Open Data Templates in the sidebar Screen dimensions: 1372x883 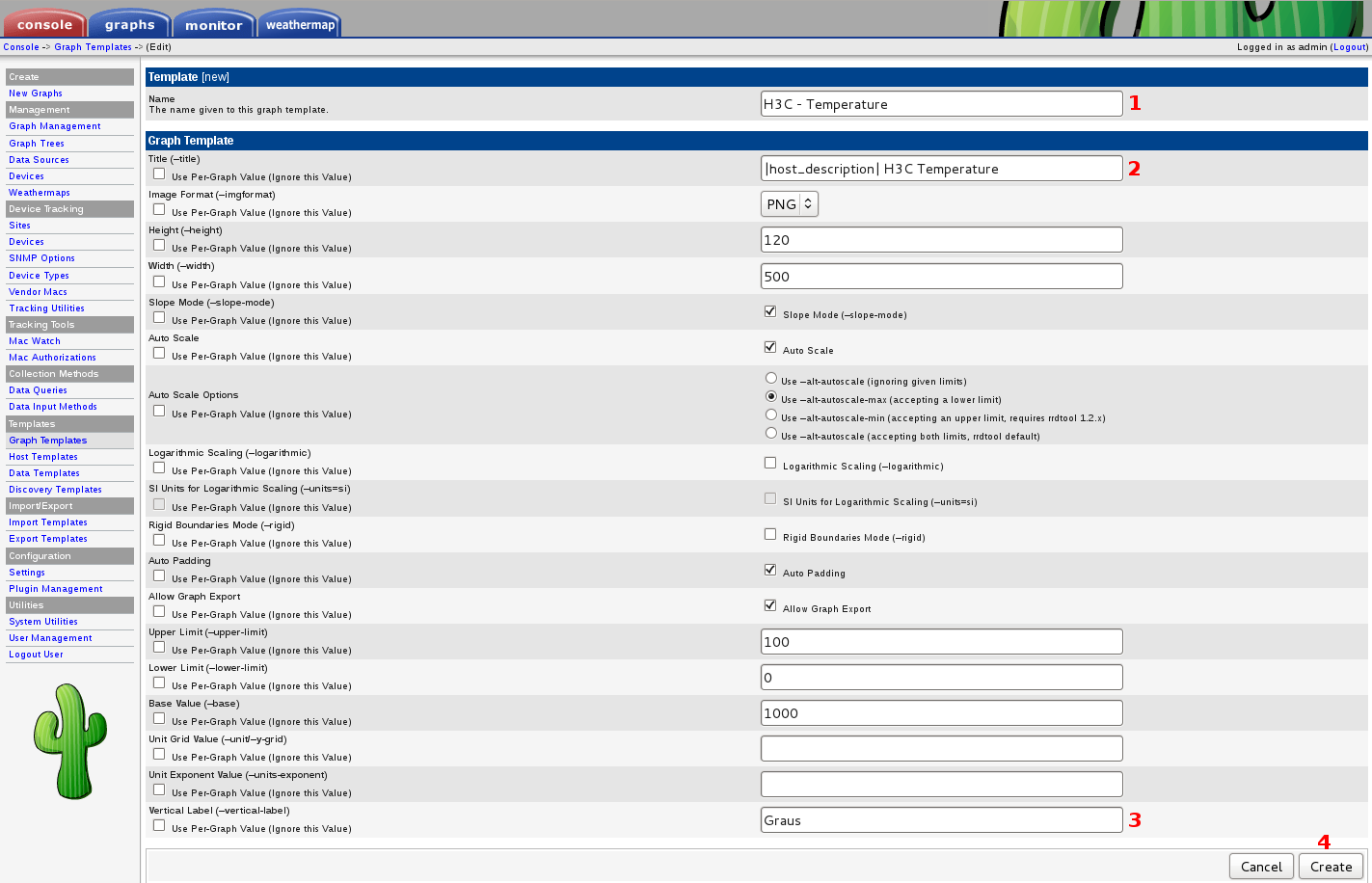tap(43, 472)
